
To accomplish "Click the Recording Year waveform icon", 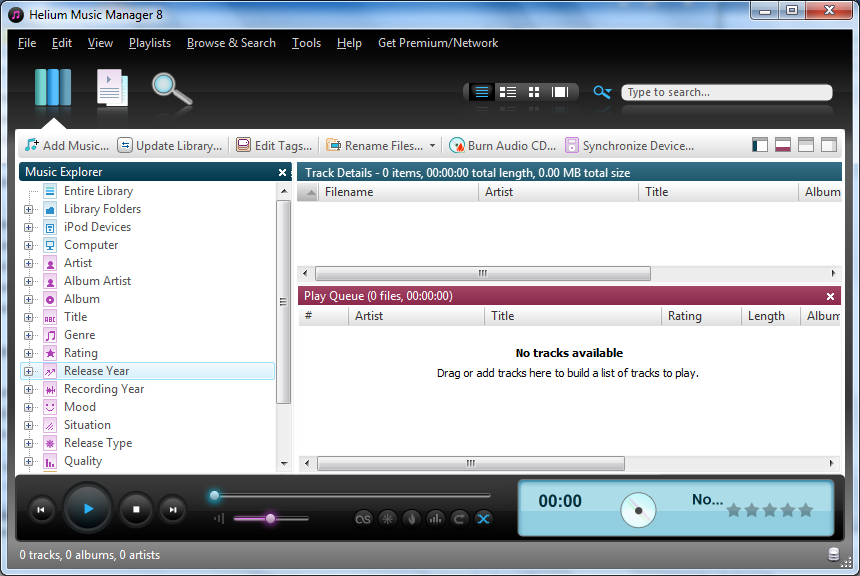I will pos(50,389).
